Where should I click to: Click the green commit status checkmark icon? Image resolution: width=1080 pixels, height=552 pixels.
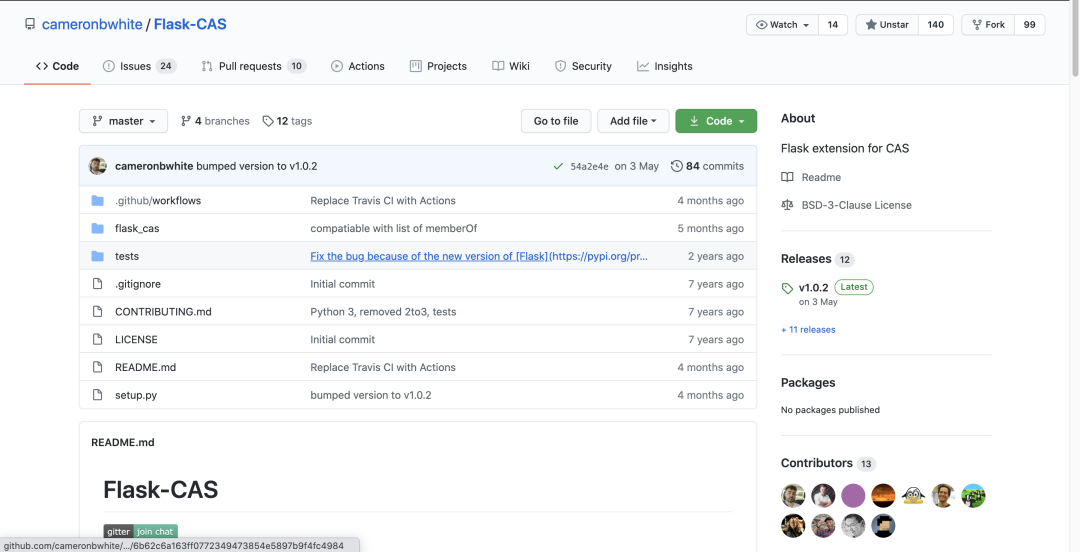click(x=558, y=166)
